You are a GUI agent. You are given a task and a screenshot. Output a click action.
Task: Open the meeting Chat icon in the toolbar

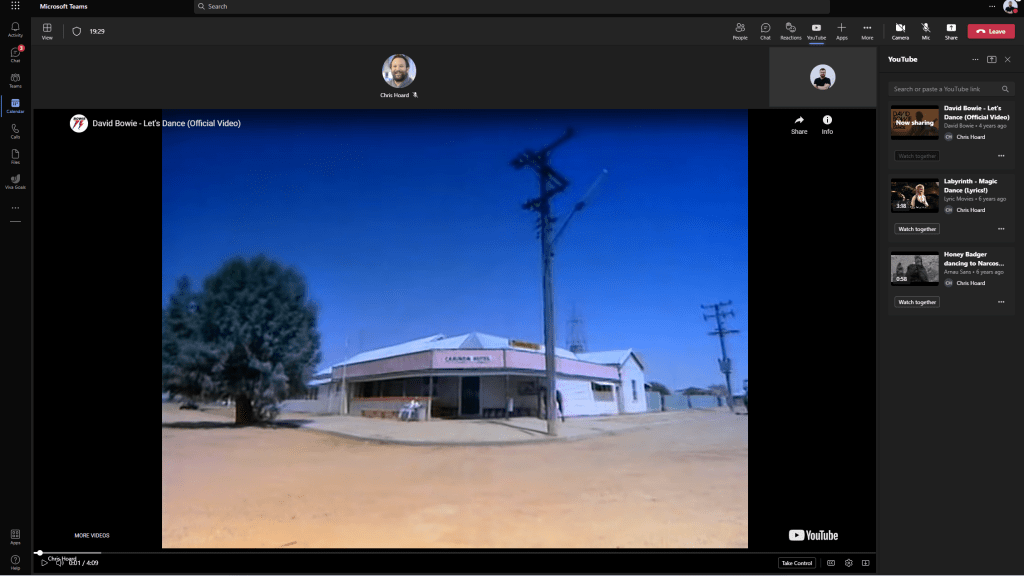(x=765, y=30)
